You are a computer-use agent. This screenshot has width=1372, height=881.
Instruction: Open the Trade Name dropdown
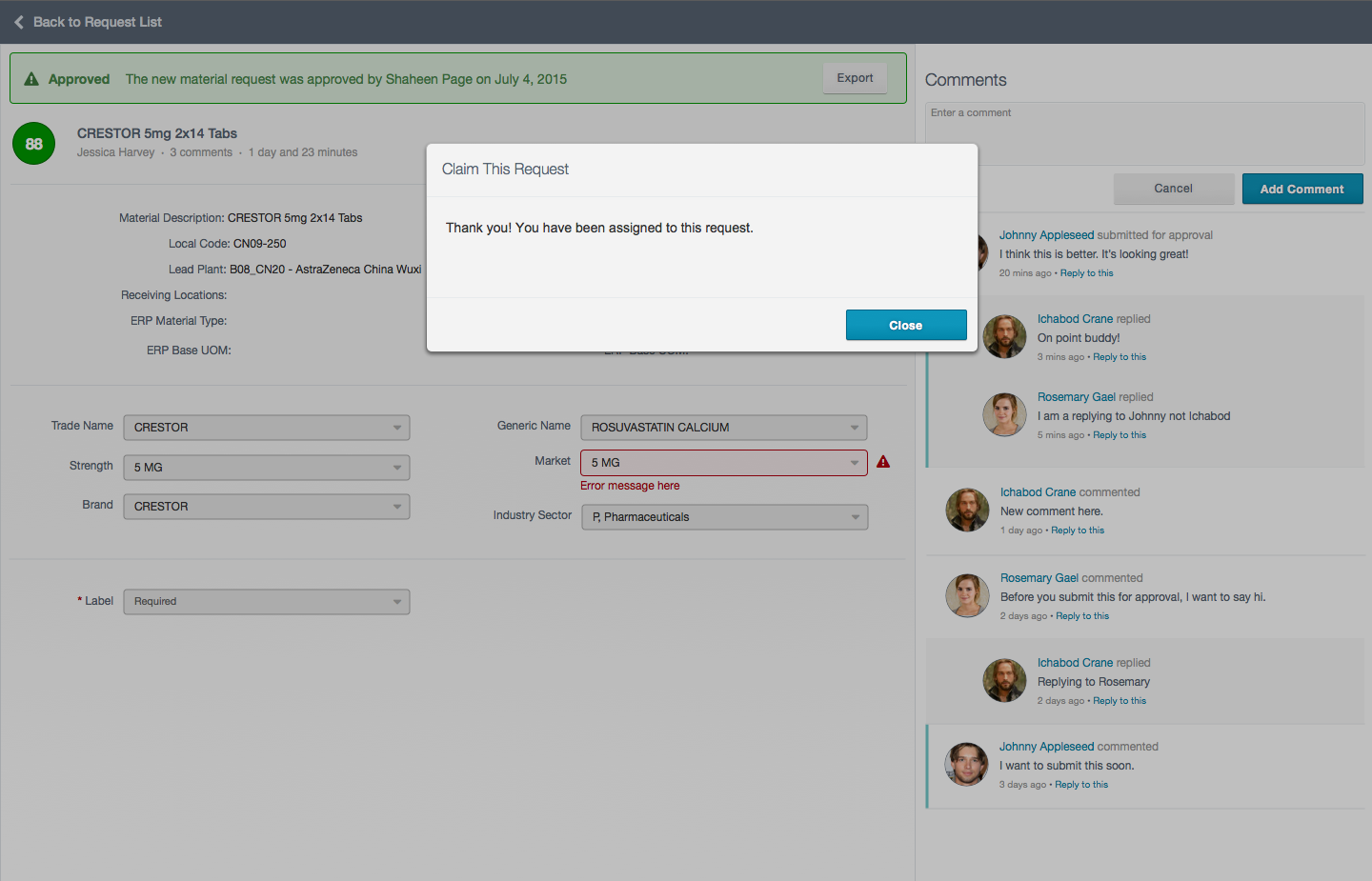[x=267, y=428]
